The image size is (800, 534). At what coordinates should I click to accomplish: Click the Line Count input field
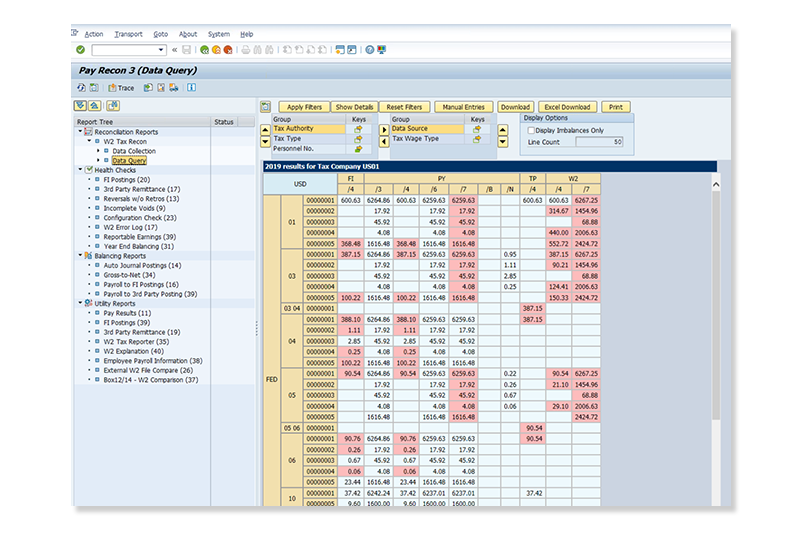(x=599, y=142)
